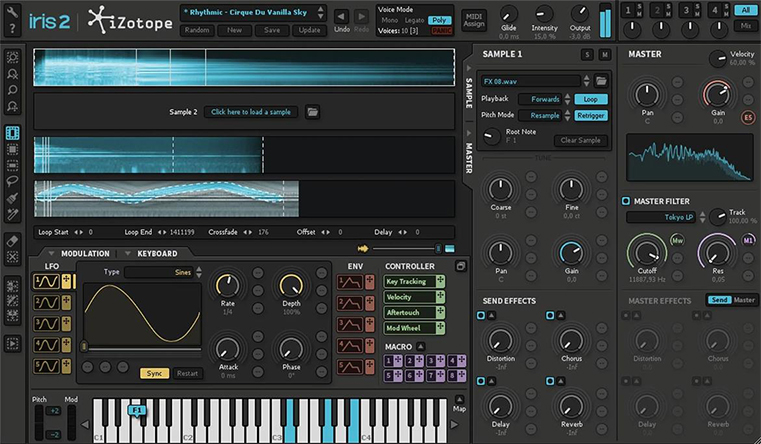
Task: Select the eraser tool
Action: tap(12, 241)
